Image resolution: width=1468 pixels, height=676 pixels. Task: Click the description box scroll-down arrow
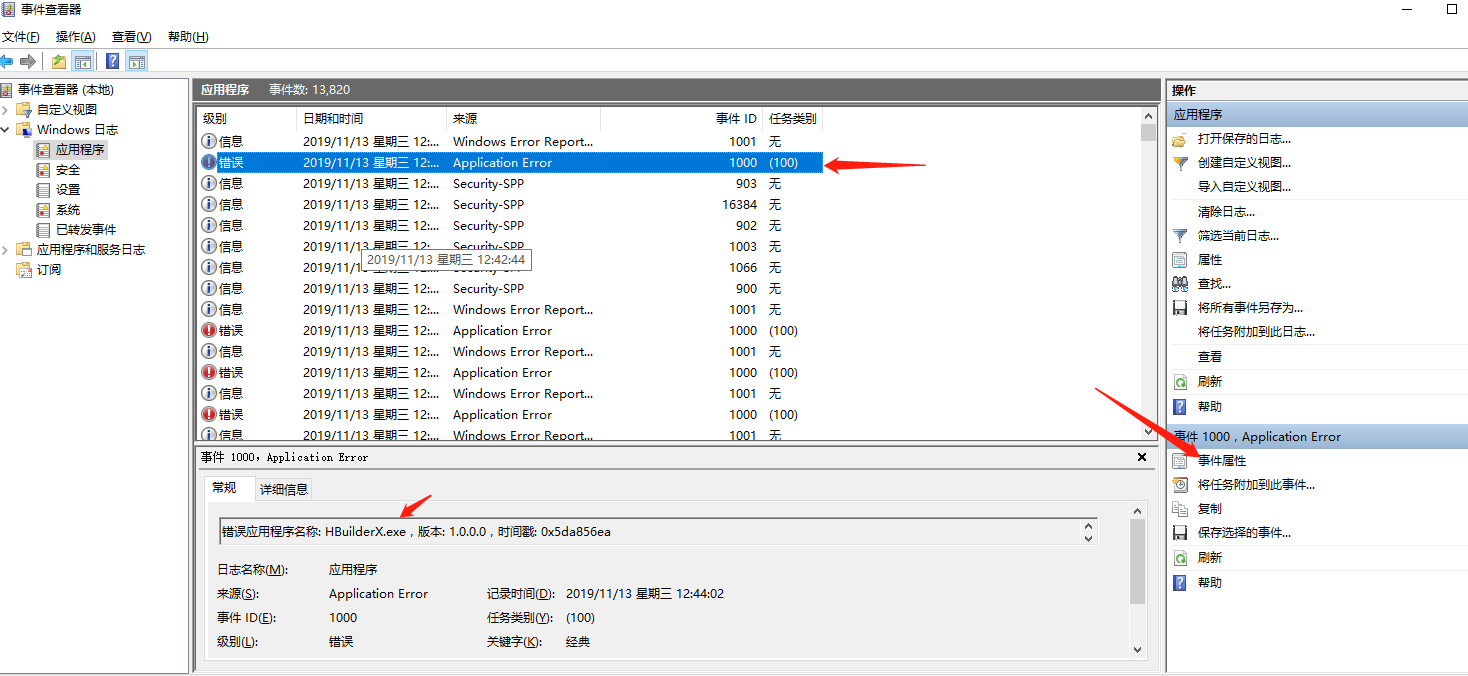pos(1089,539)
